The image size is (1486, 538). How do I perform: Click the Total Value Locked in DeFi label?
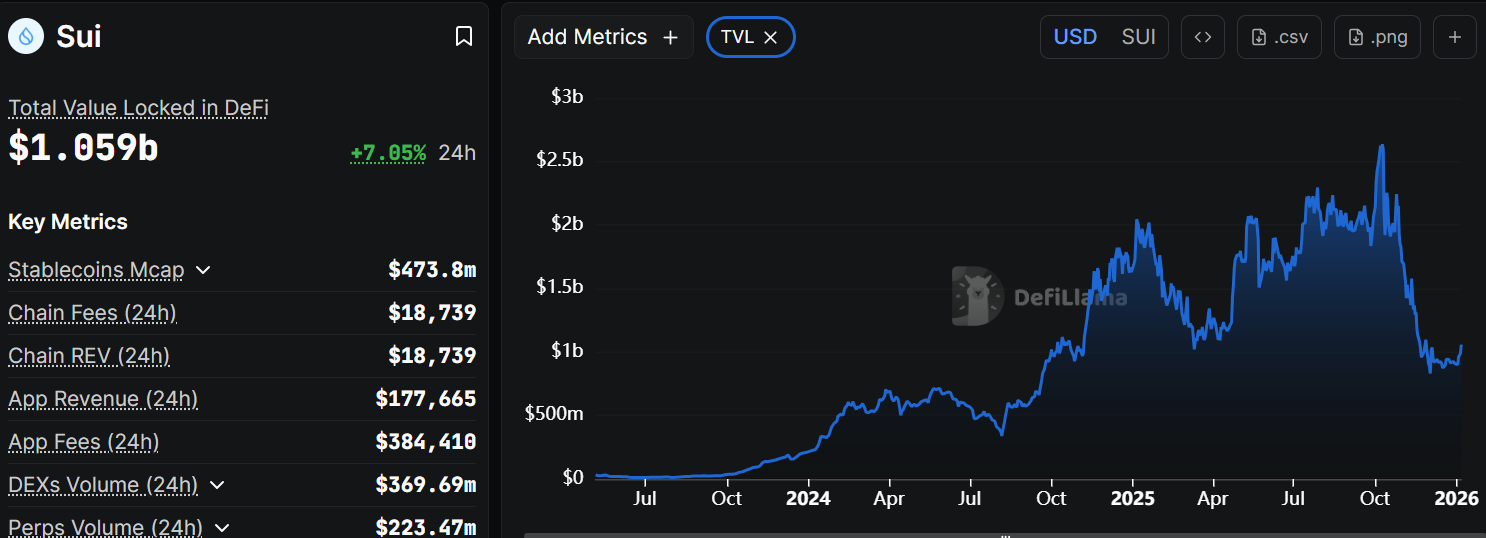coord(138,108)
